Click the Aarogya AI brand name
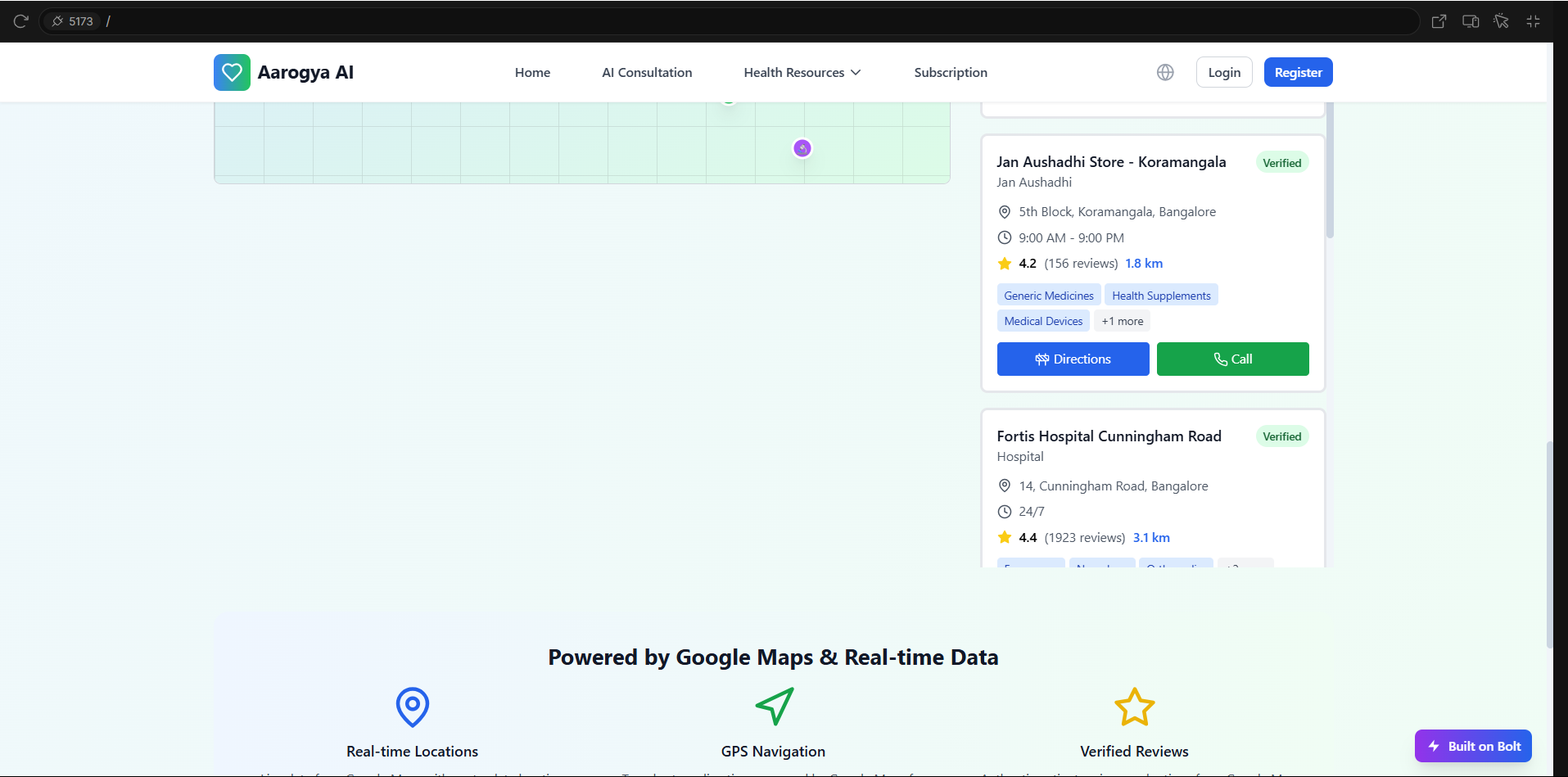 point(305,72)
